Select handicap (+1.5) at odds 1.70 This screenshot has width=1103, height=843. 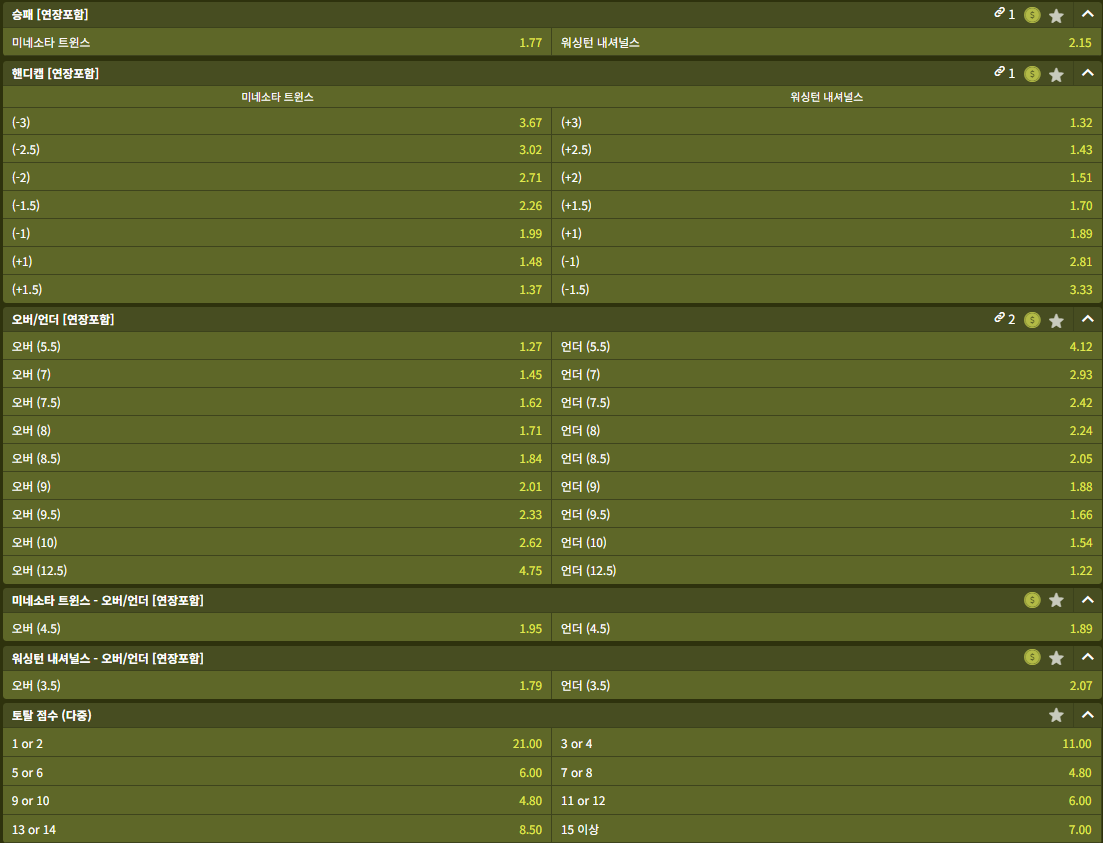click(827, 205)
